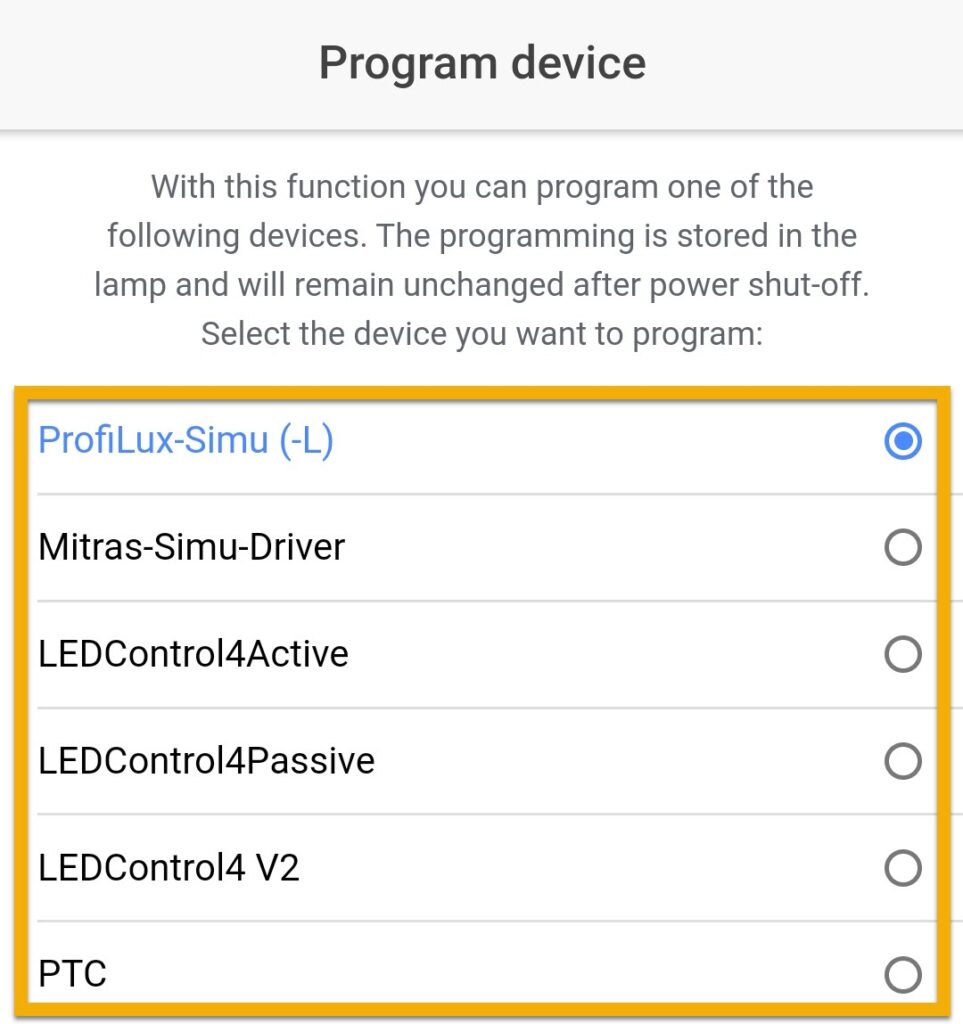
Task: Enable the LEDControl4Active radio option
Action: click(903, 654)
